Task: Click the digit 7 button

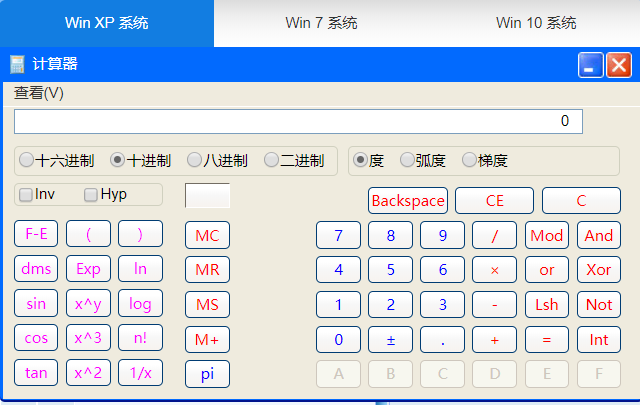Action: (x=338, y=235)
